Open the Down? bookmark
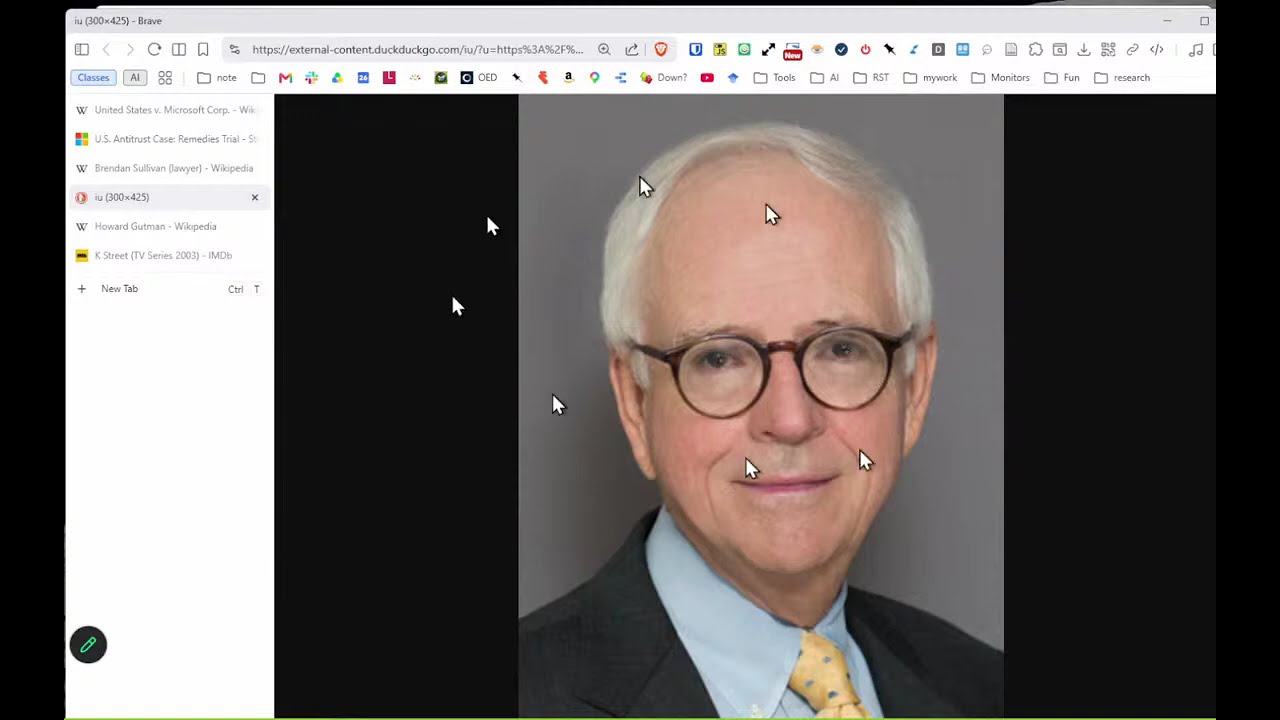 tap(663, 77)
